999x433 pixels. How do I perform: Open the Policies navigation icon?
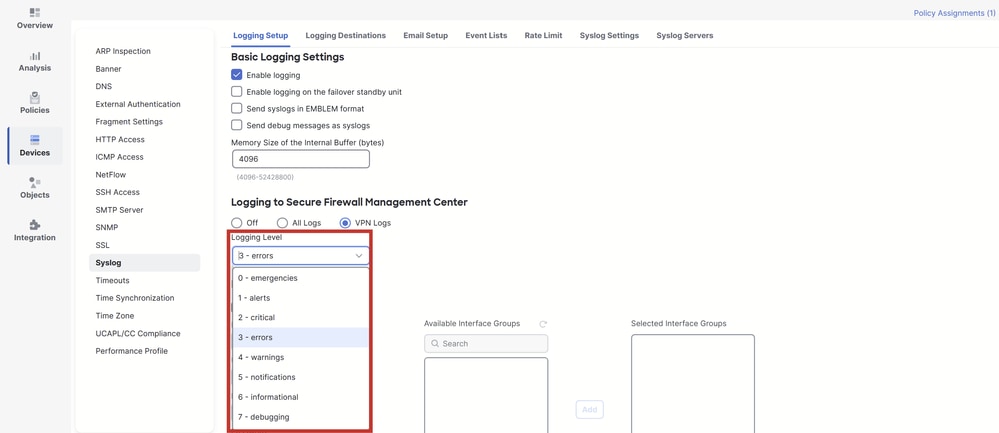(x=34, y=99)
